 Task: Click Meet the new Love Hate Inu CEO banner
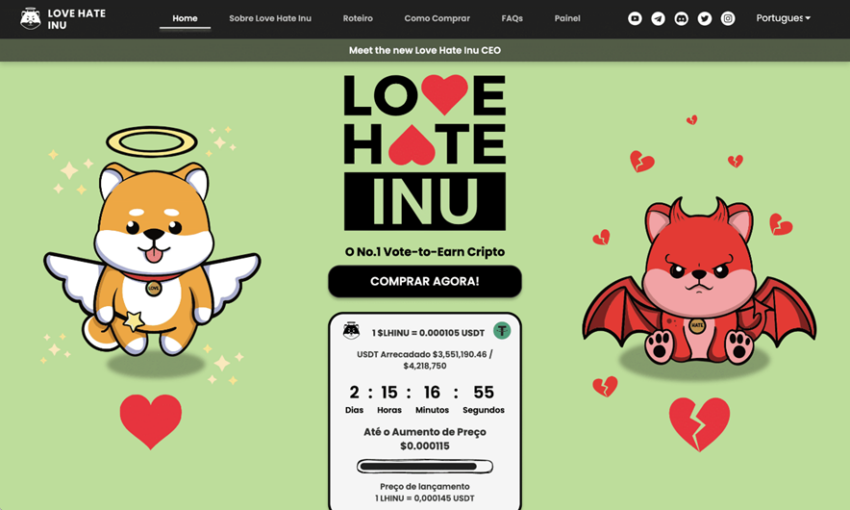click(425, 50)
